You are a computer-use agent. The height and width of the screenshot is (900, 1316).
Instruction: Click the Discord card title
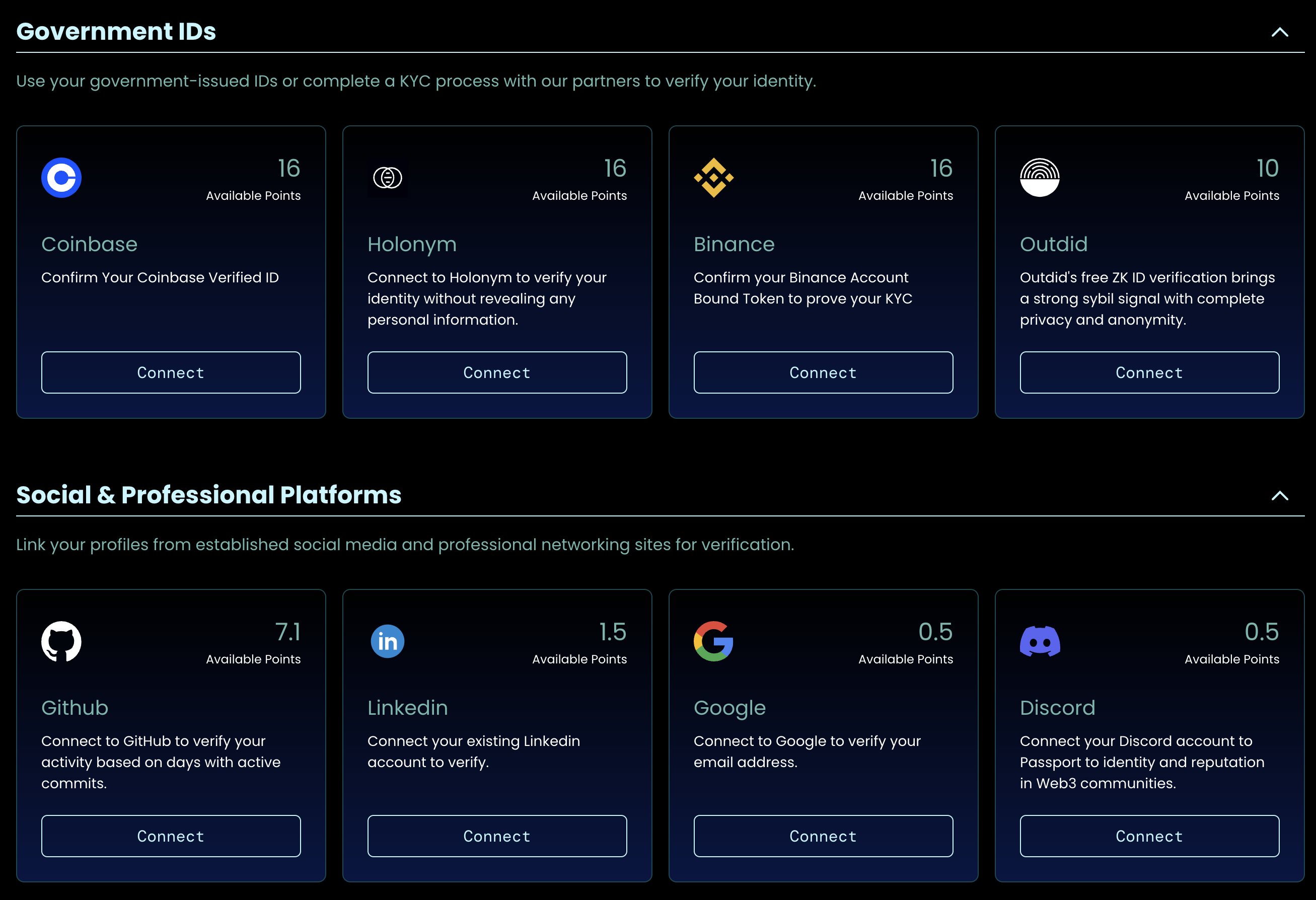(1057, 708)
